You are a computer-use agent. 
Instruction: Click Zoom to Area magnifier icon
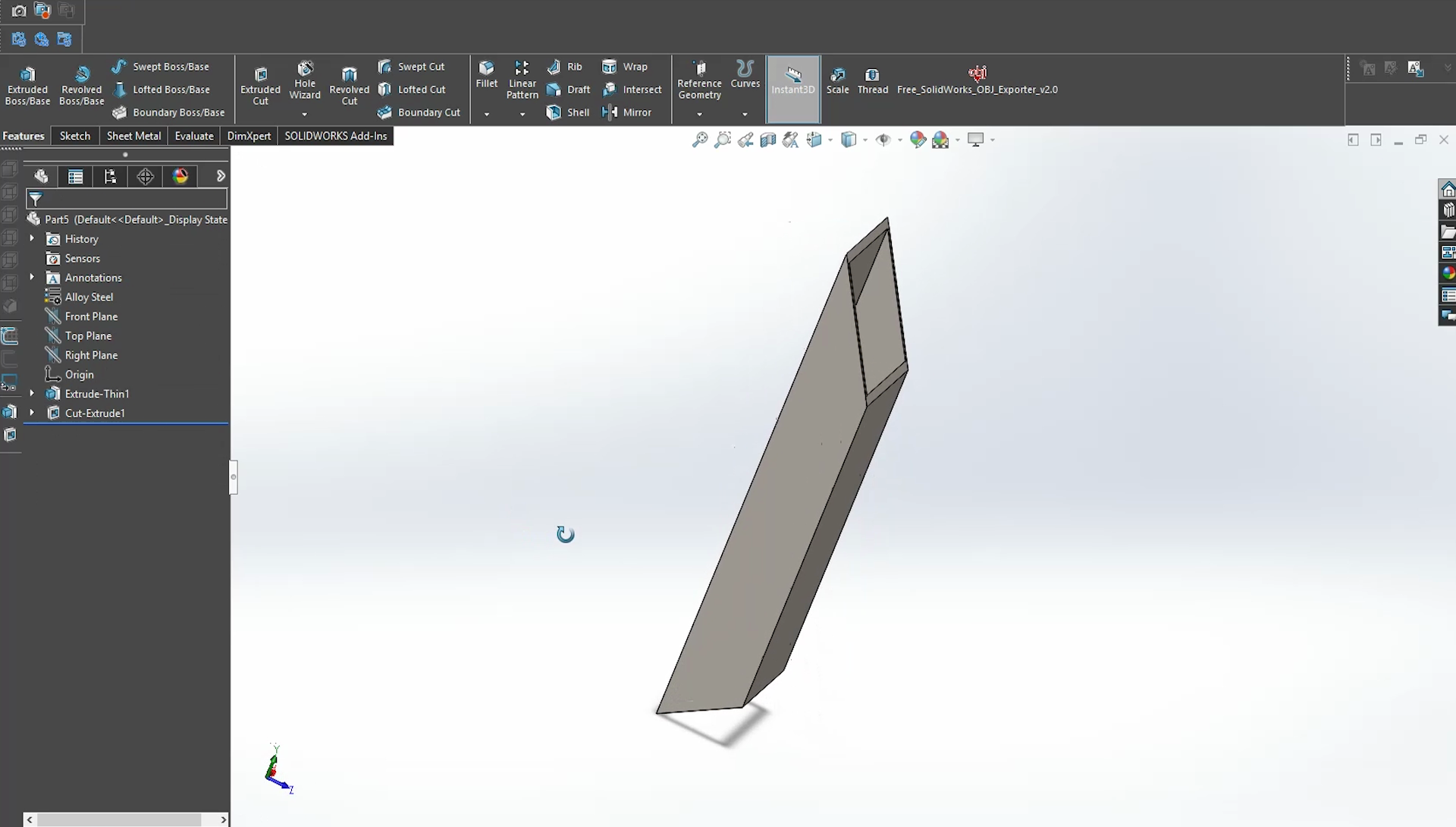point(723,140)
